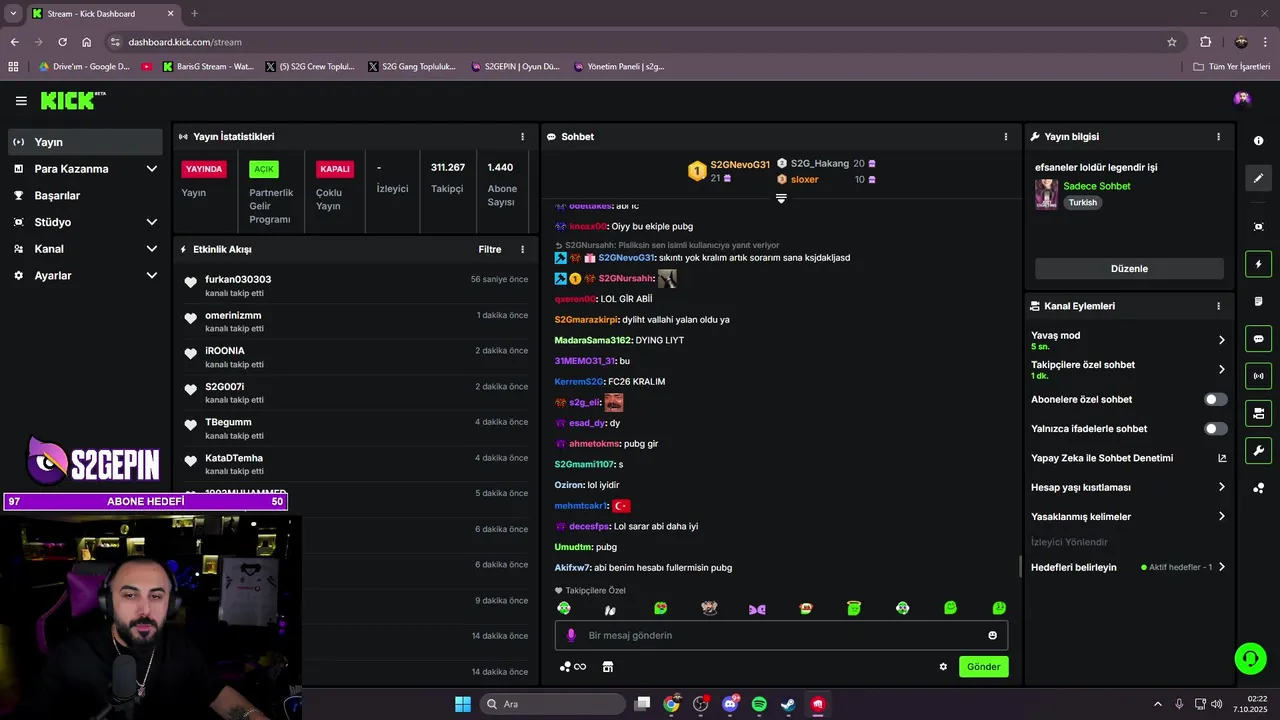Open Yayın bilgisi three-dot menu

click(1218, 137)
